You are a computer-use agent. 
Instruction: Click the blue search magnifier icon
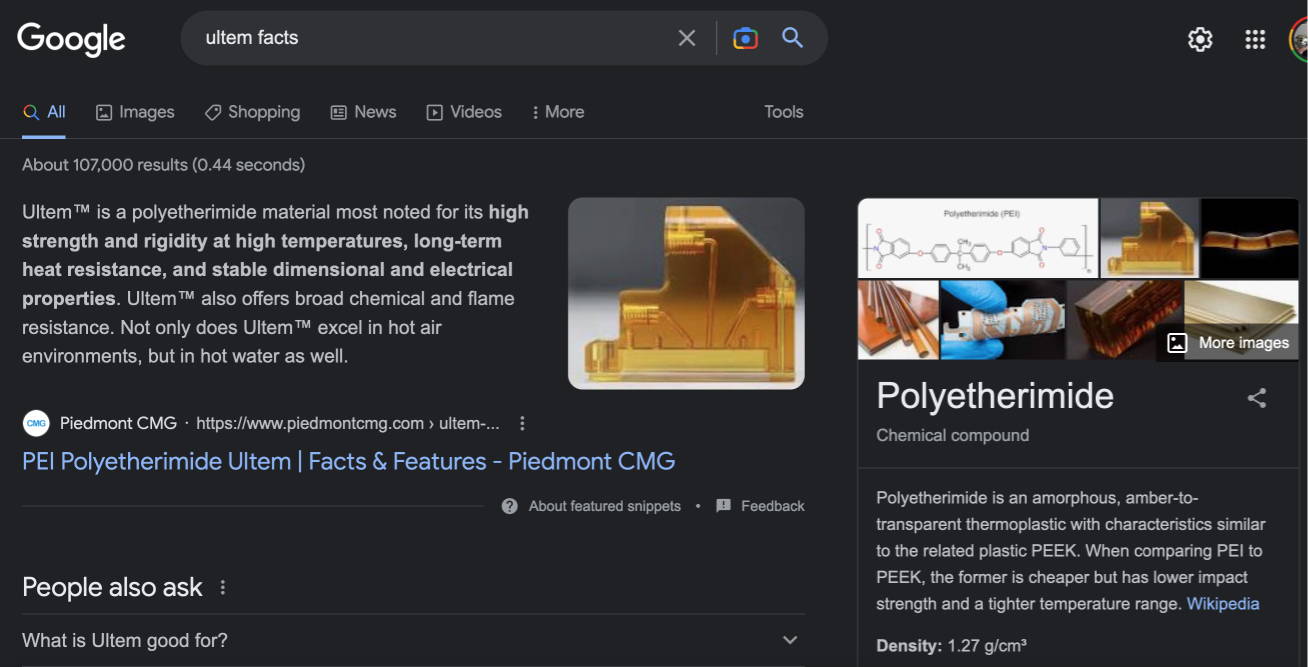[793, 38]
